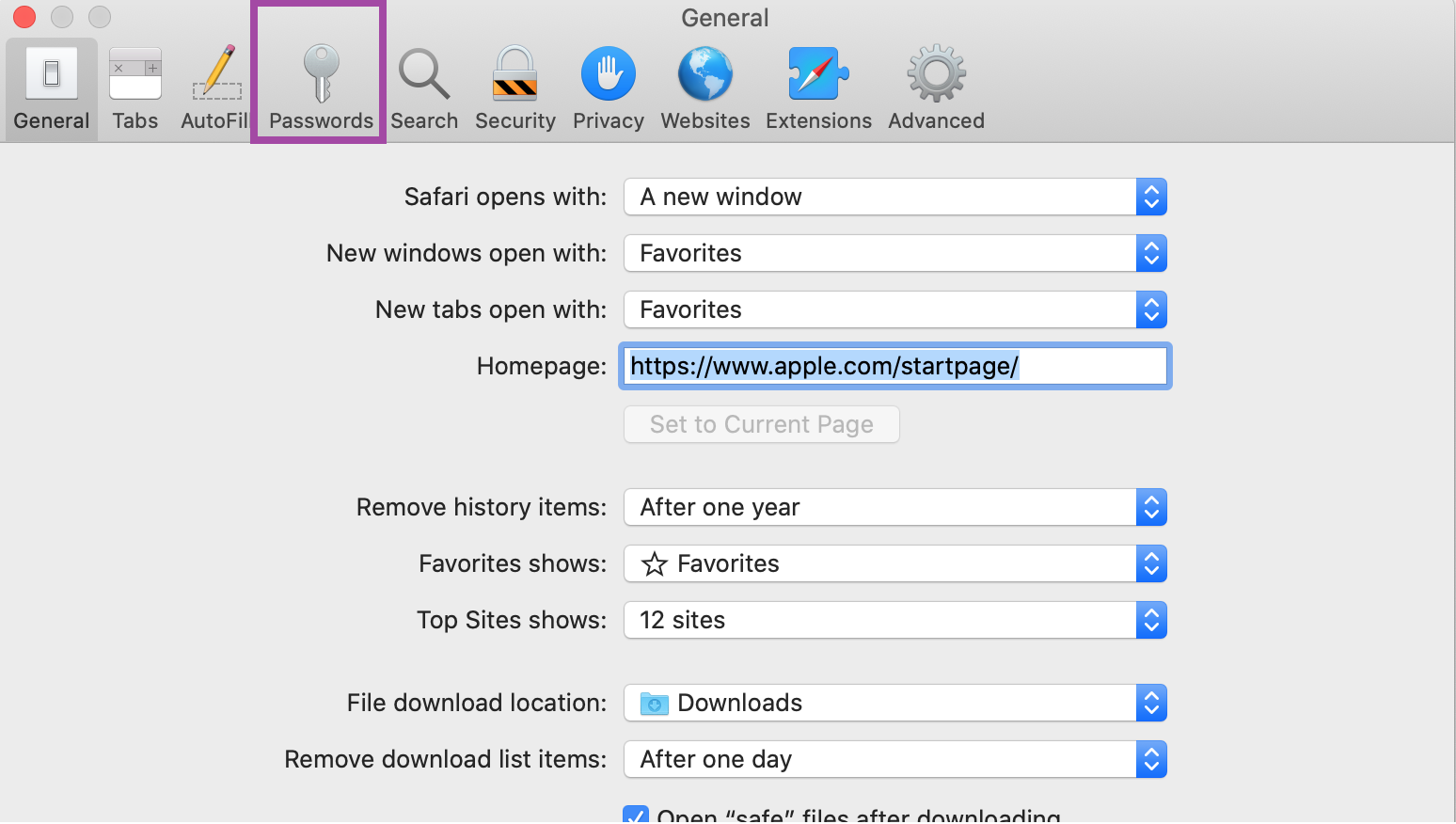Open the Tabs preferences pane
The image size is (1456, 824).
click(135, 90)
